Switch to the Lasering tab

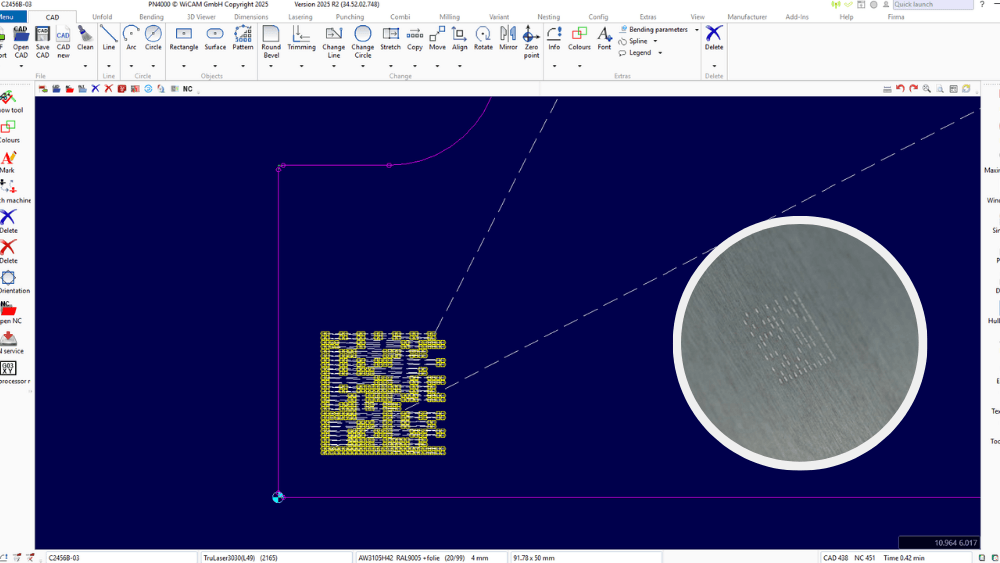tap(300, 17)
